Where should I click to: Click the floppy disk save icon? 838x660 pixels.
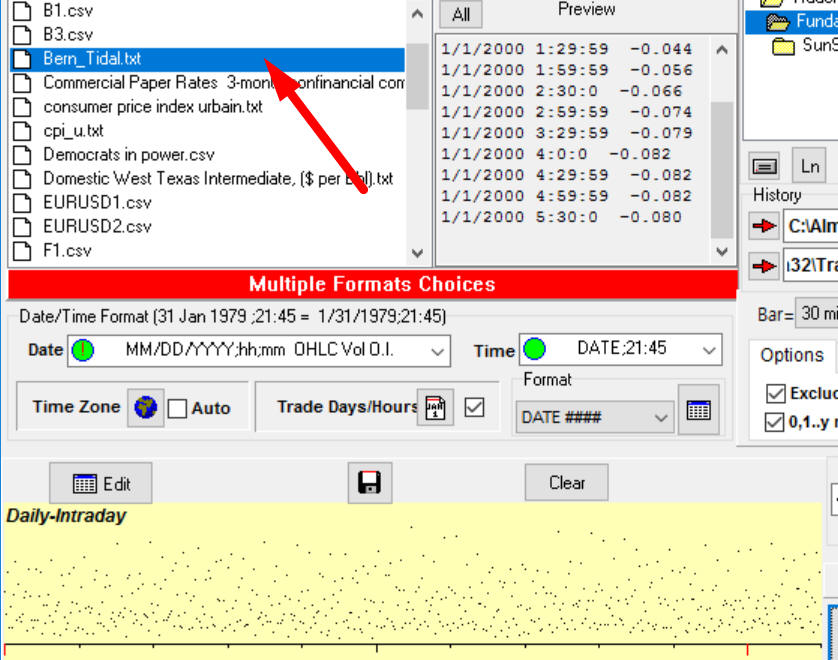coord(370,483)
